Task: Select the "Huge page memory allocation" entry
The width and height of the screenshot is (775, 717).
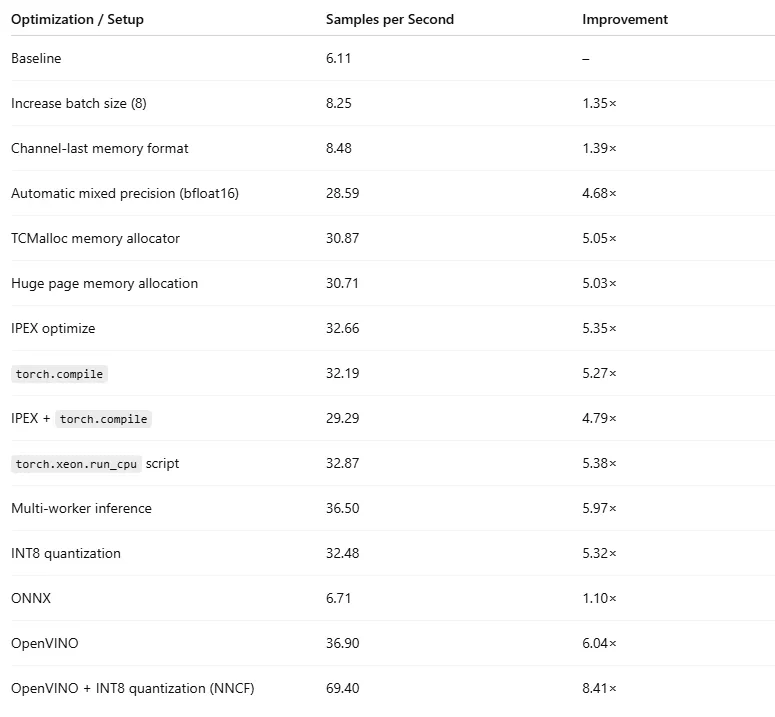Action: click(x=104, y=283)
